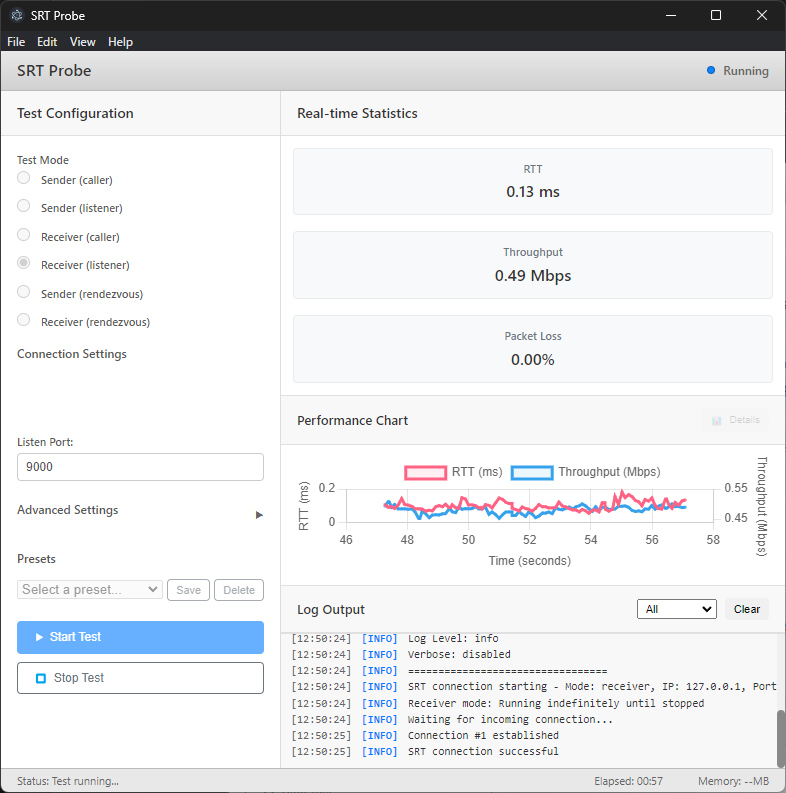Select Receiver (caller) test mode

pos(23,235)
